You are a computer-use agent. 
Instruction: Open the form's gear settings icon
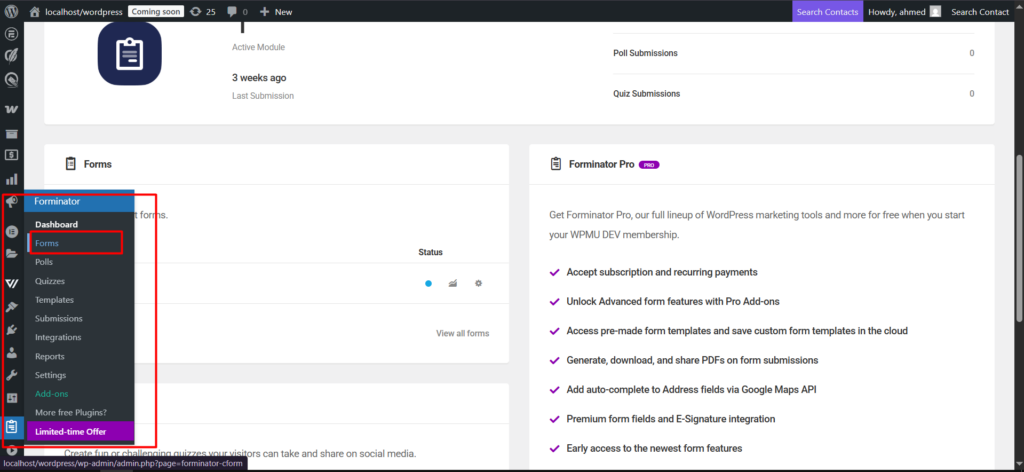(478, 283)
